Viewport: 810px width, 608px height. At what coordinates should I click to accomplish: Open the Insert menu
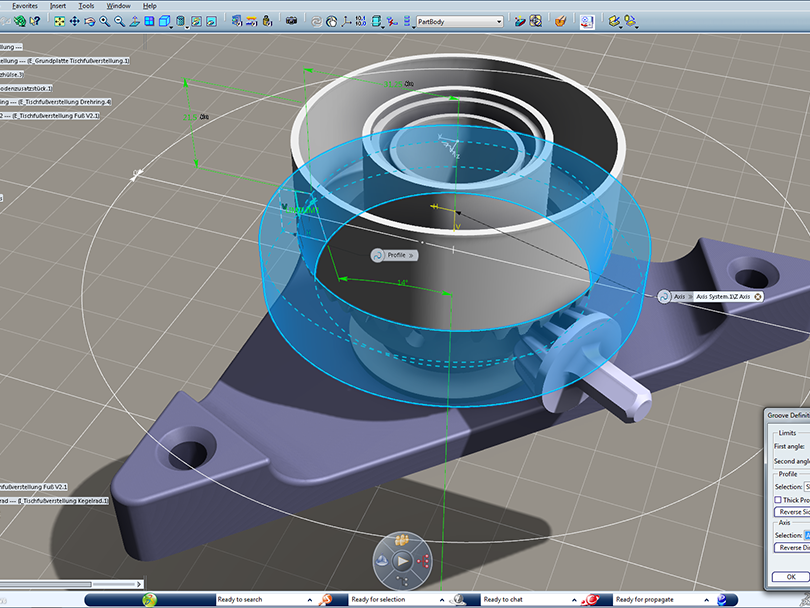[58, 5]
